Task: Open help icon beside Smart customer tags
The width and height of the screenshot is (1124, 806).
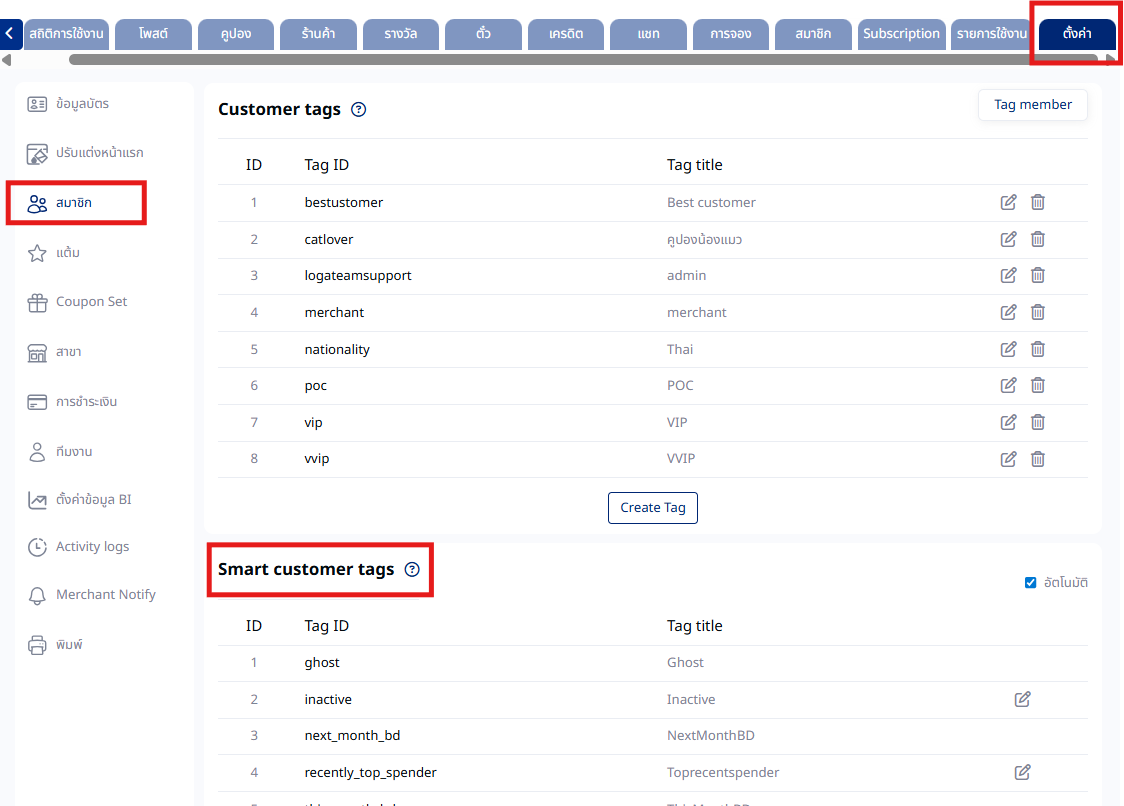Action: 412,570
